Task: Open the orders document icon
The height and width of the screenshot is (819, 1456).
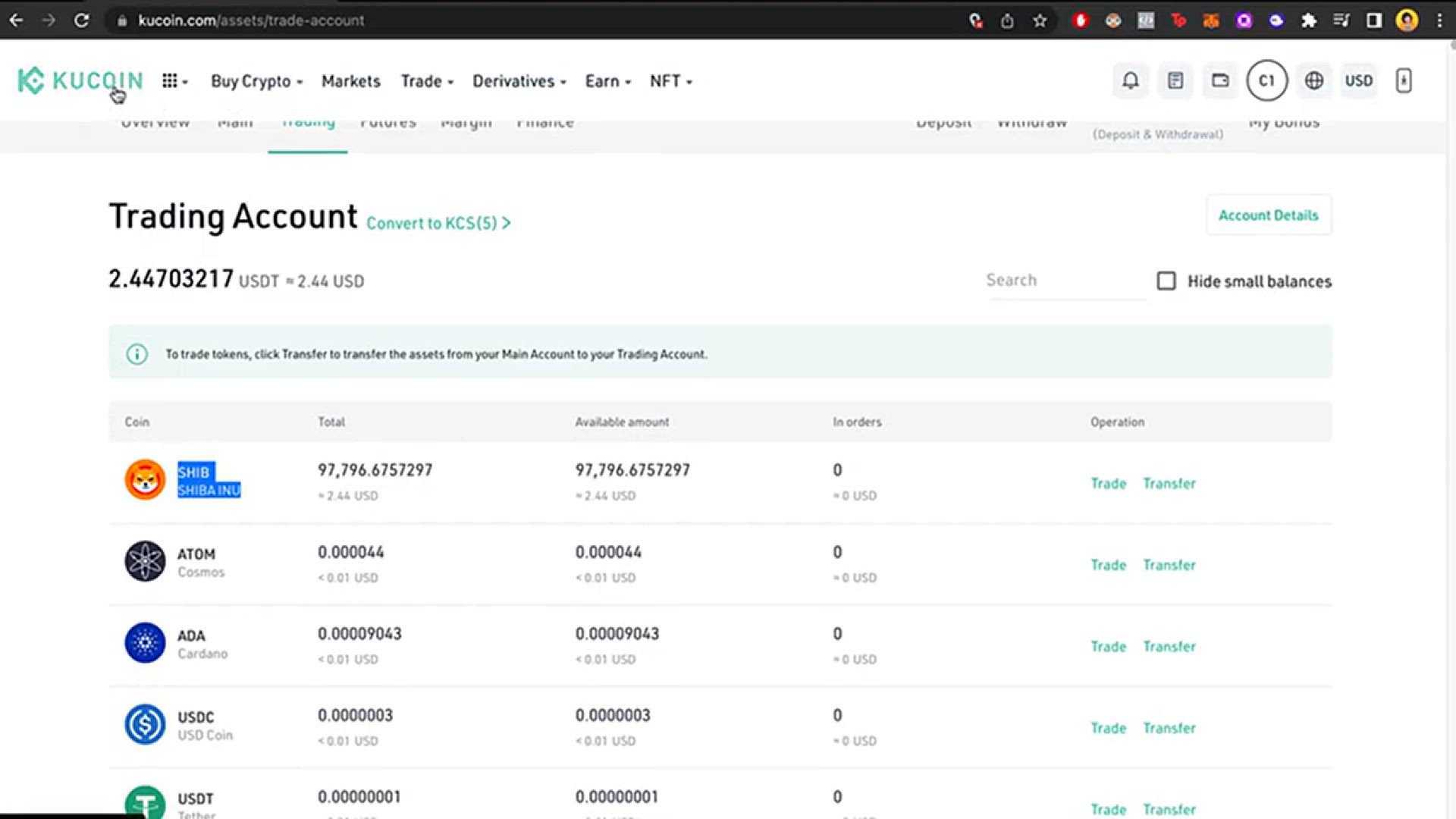Action: (1175, 80)
